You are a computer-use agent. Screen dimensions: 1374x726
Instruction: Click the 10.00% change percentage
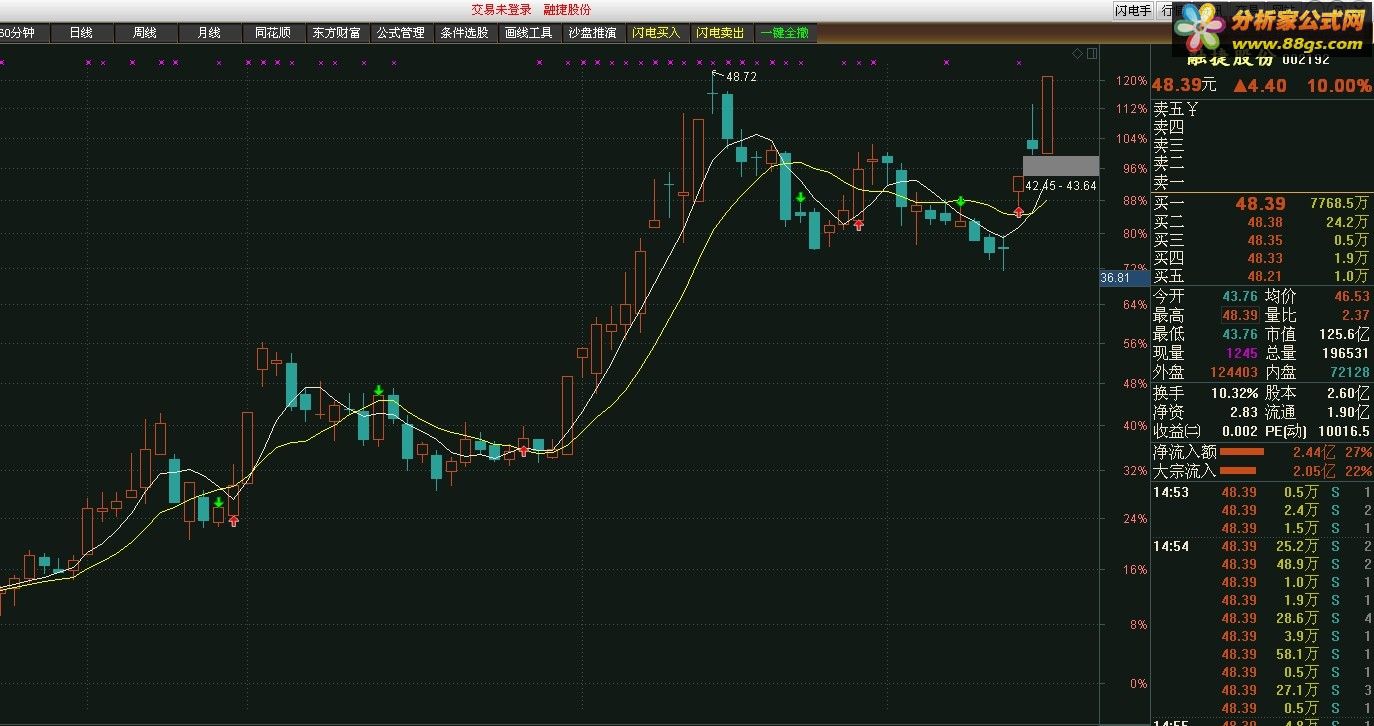(x=1339, y=86)
